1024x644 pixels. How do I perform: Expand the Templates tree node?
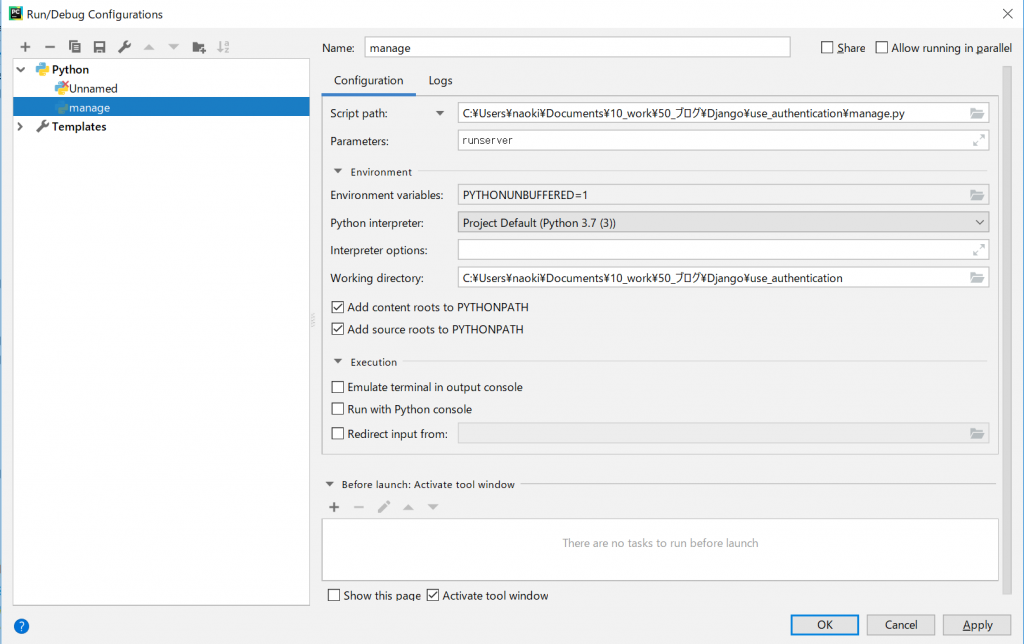pos(22,127)
